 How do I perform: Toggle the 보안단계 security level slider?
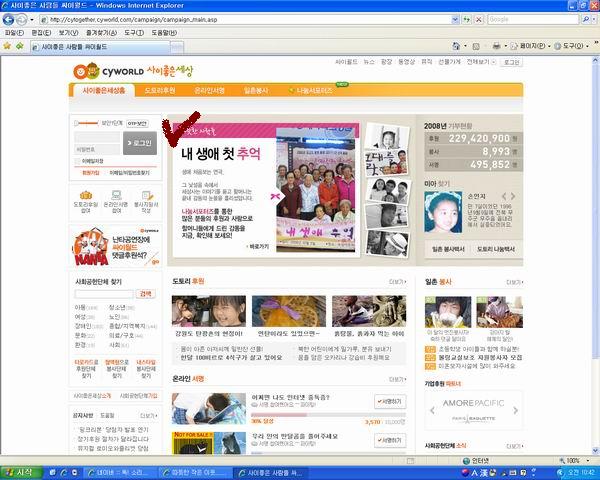tap(86, 123)
